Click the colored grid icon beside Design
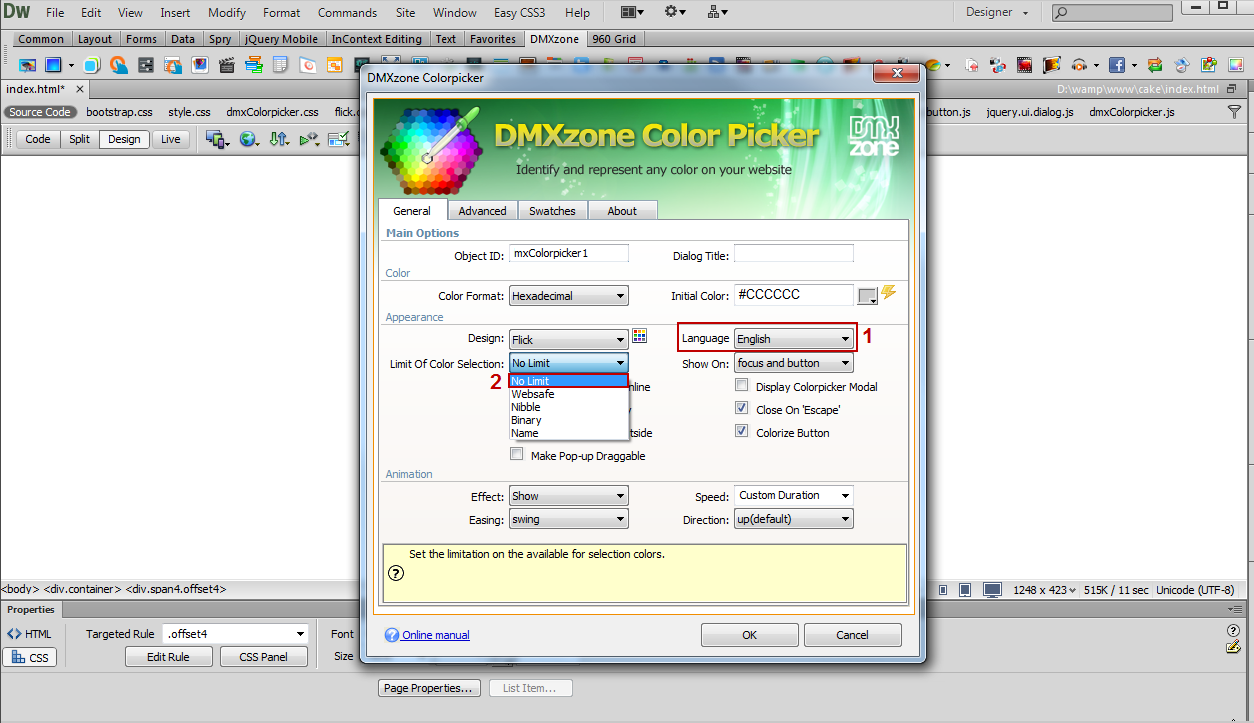This screenshot has width=1254, height=723. (x=640, y=336)
